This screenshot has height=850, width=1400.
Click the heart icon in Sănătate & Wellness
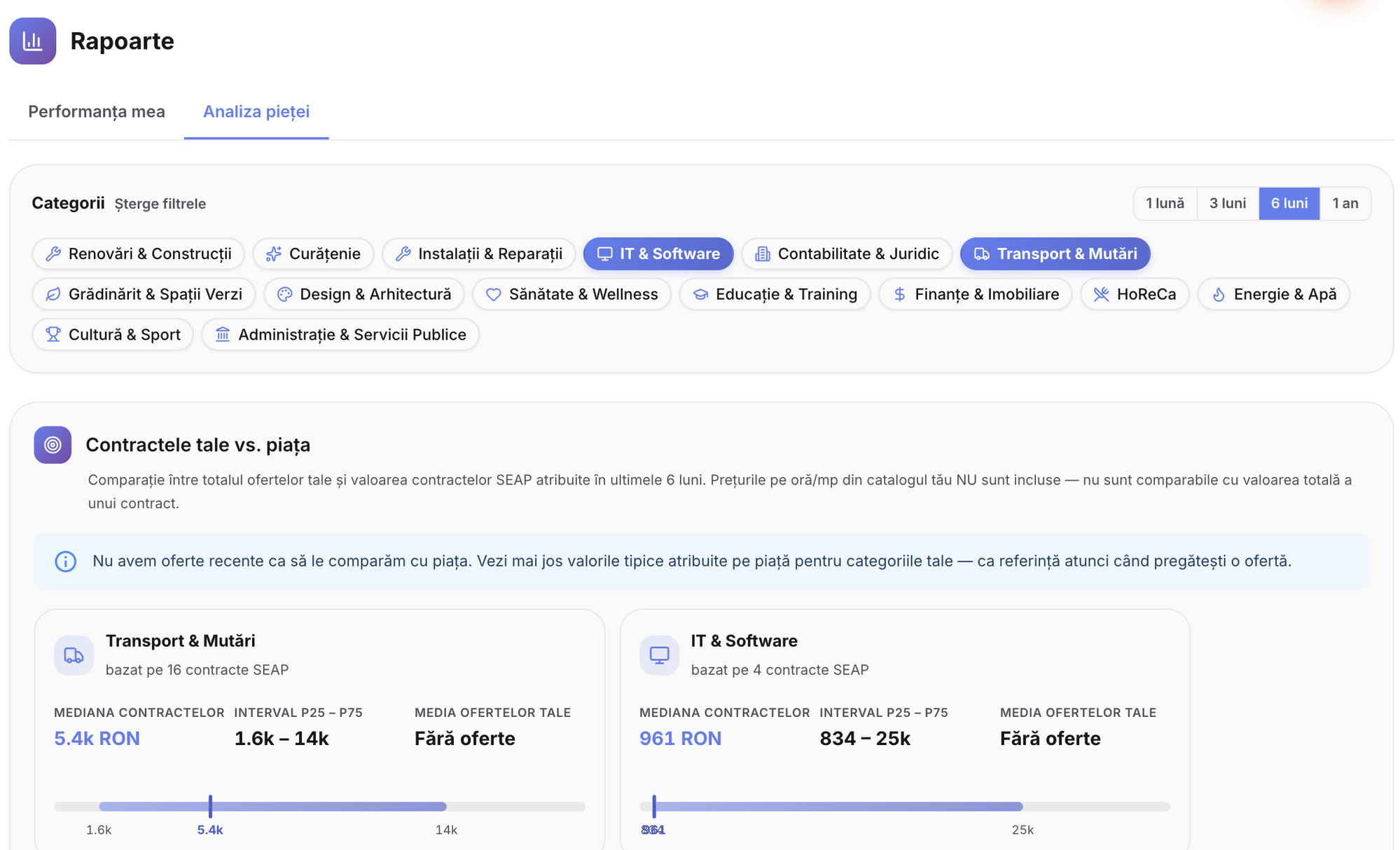tap(494, 295)
